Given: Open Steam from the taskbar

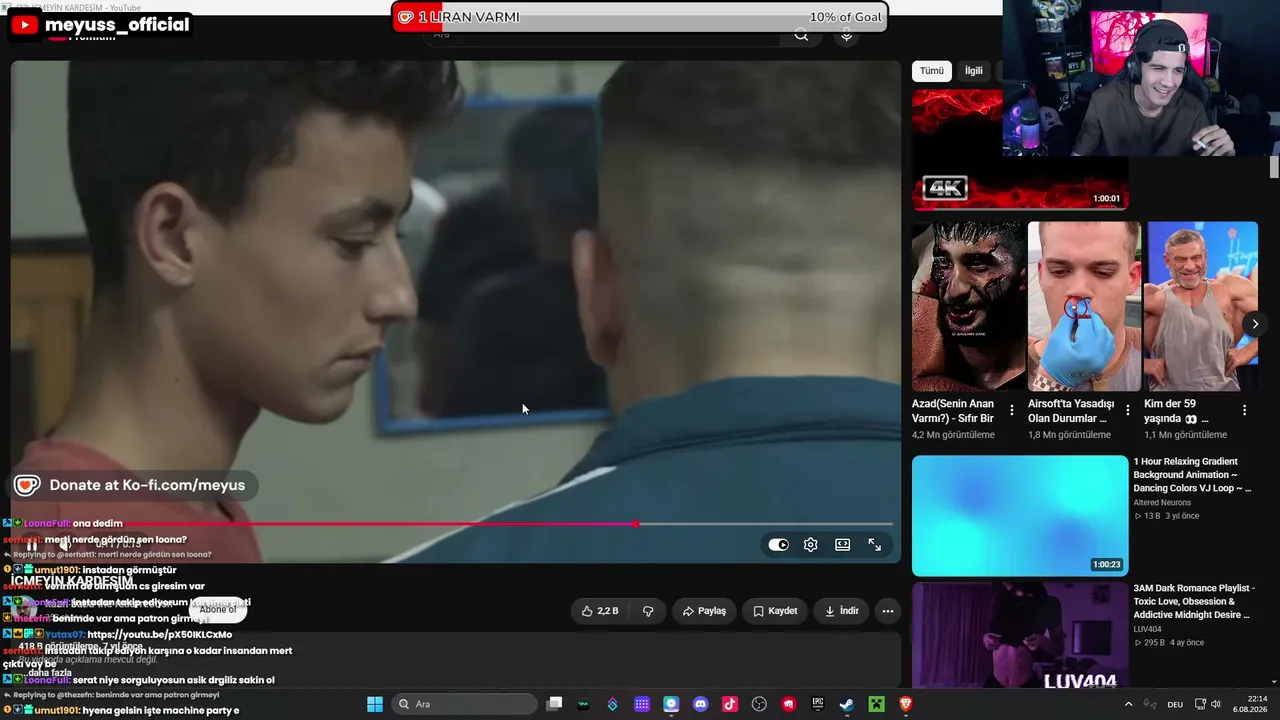Looking at the screenshot, I should tap(847, 704).
